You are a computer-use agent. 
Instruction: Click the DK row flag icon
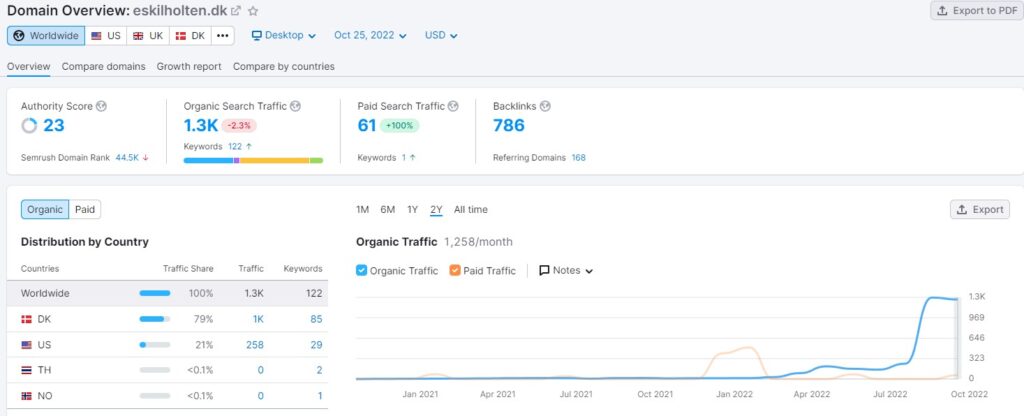(x=27, y=319)
